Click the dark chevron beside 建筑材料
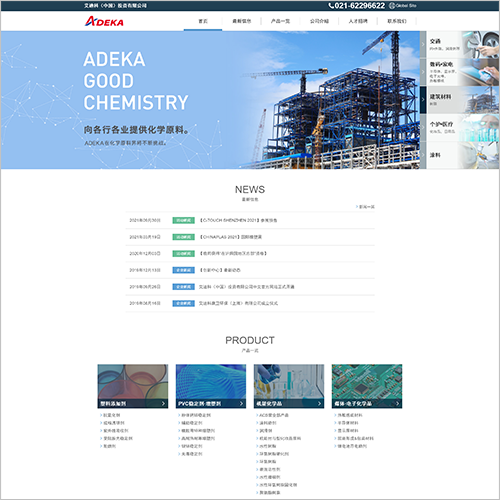The image size is (500, 500). (423, 100)
